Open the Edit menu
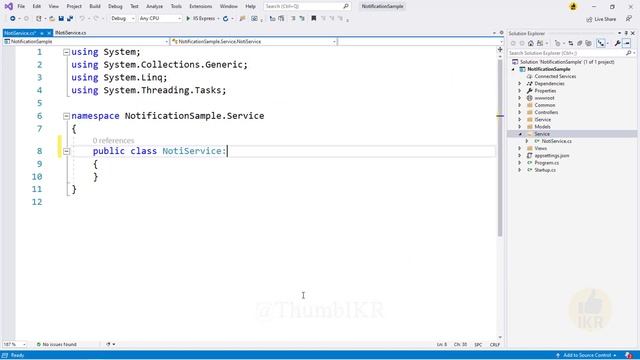Viewport: 640px width, 360px height. coord(36,6)
